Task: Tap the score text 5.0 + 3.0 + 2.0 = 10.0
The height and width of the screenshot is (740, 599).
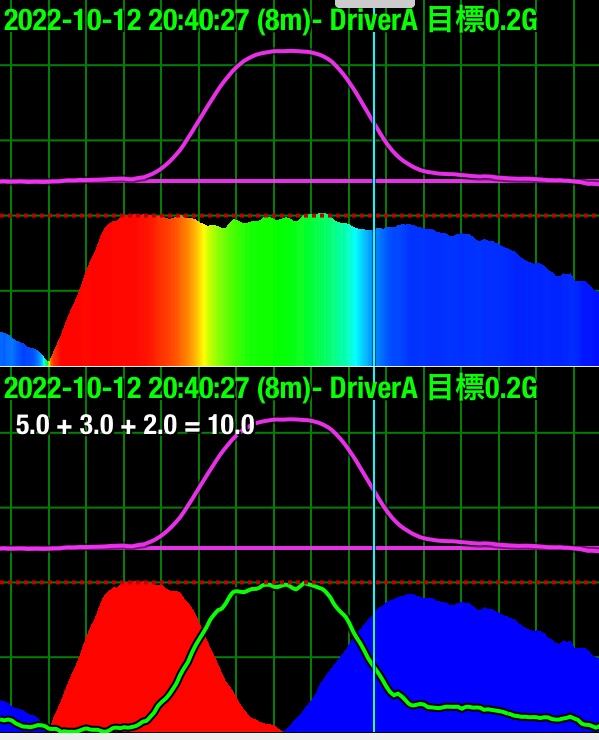Action: click(x=135, y=425)
